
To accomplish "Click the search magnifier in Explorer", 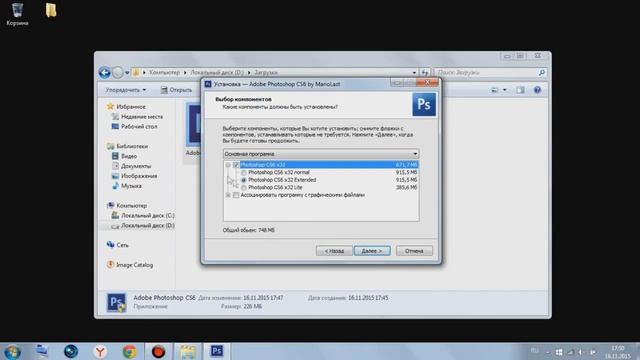I will (542, 73).
